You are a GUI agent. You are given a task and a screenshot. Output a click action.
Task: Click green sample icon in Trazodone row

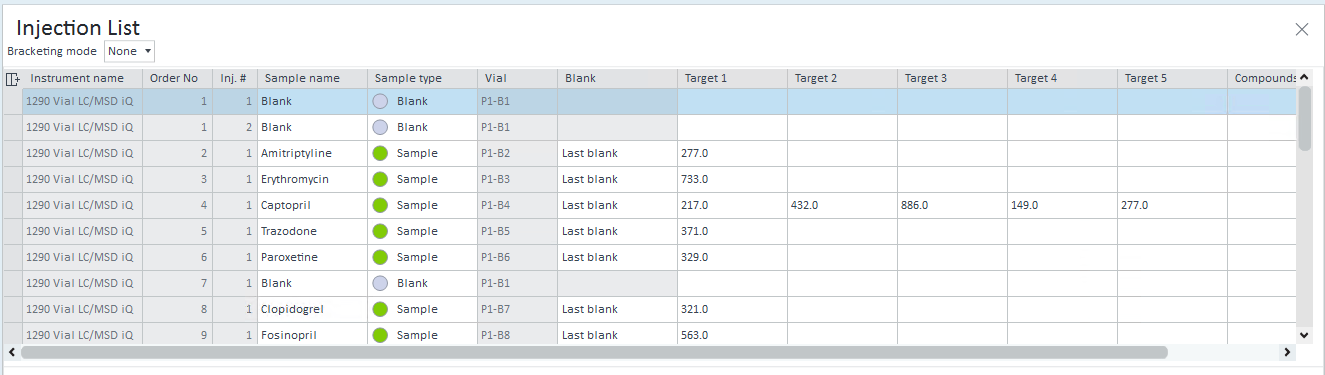click(380, 231)
